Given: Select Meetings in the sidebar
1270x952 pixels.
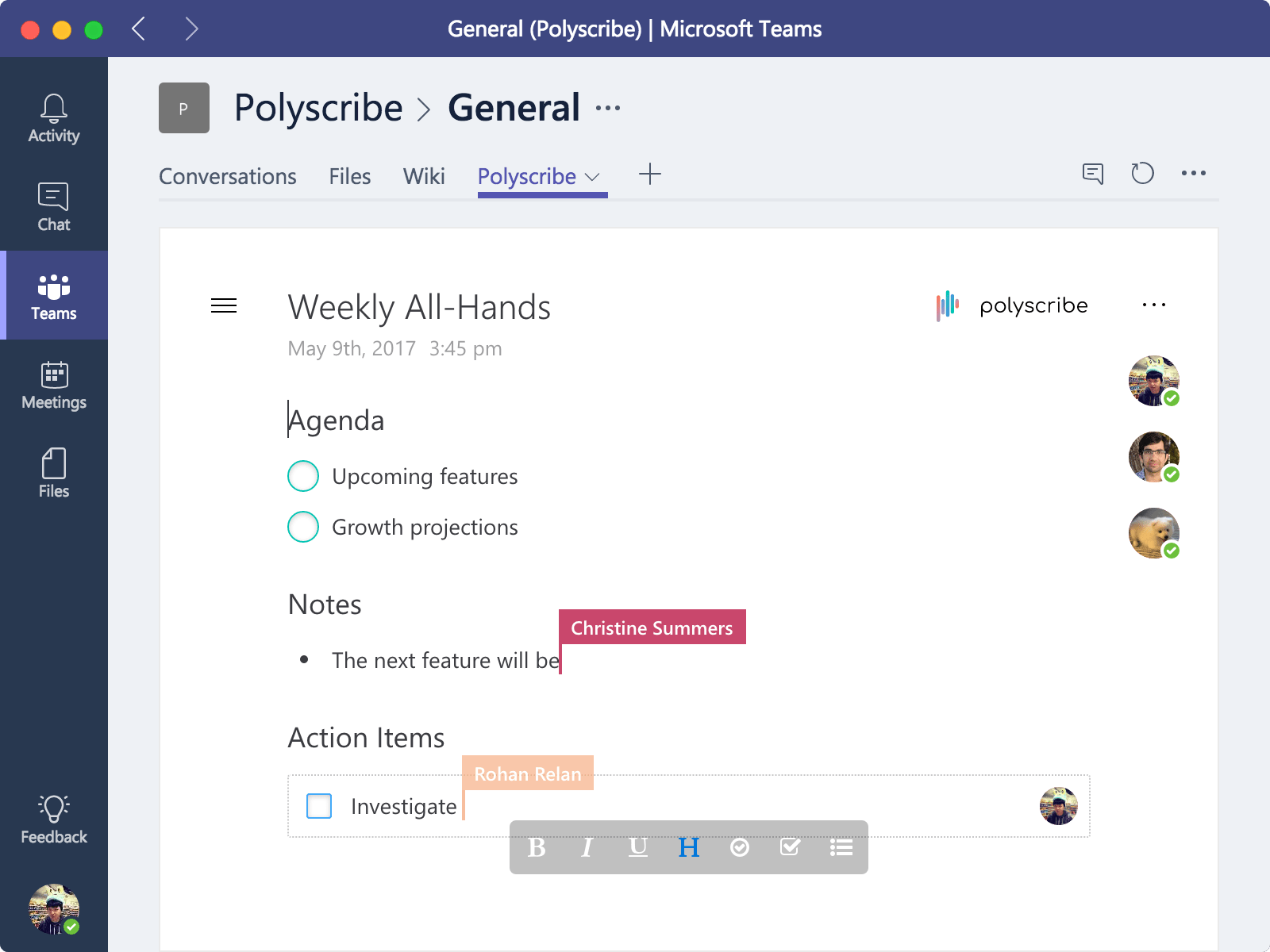Looking at the screenshot, I should (53, 384).
